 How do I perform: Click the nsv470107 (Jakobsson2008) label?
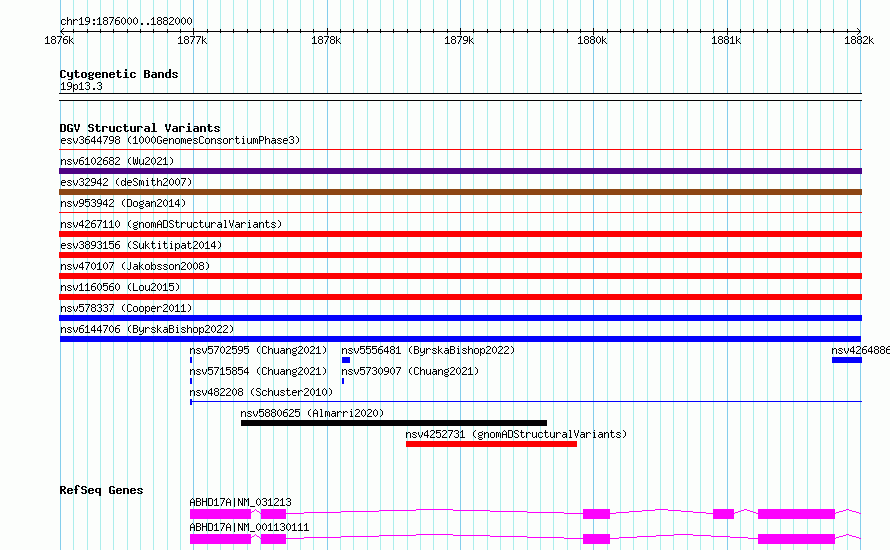point(135,266)
